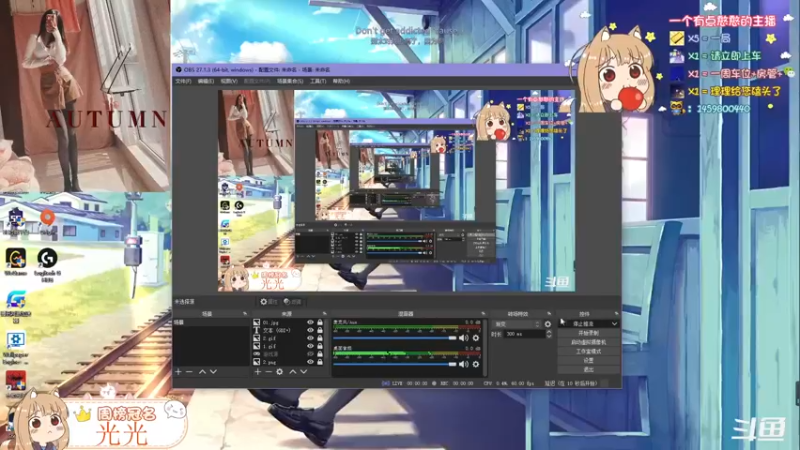Undock the 场景 panel via header icon
The image size is (800, 450).
pyautogui.click(x=245, y=313)
